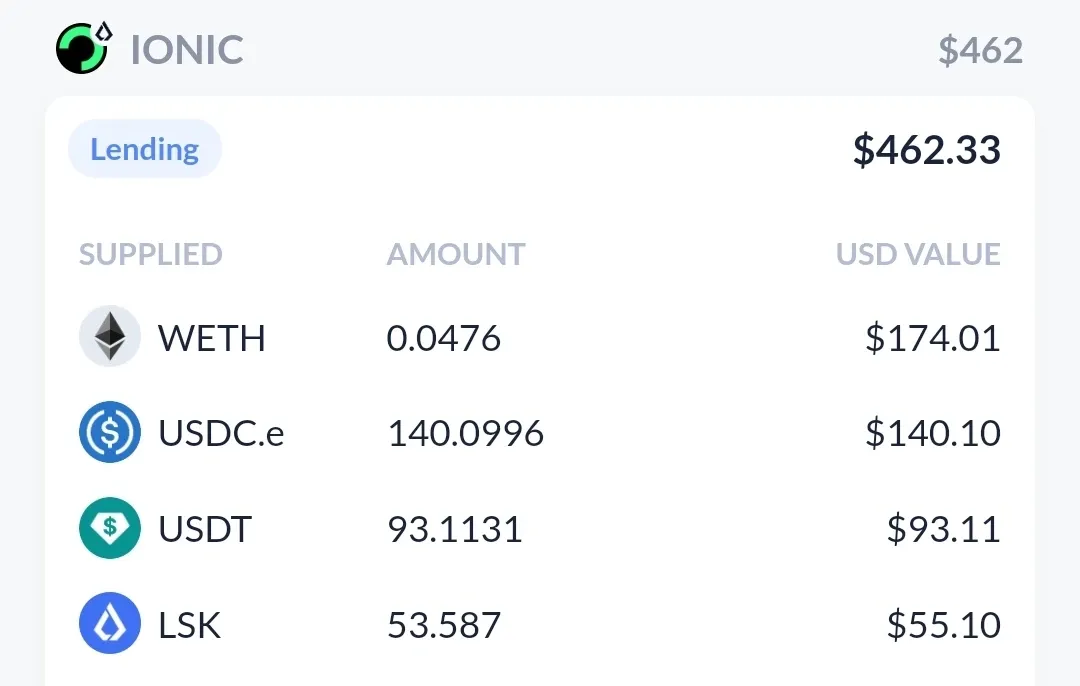Click the AMOUNT column header

pos(456,254)
